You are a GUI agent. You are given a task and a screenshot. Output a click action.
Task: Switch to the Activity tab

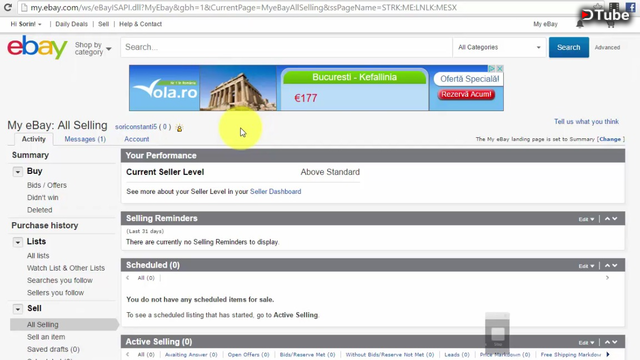coord(33,139)
